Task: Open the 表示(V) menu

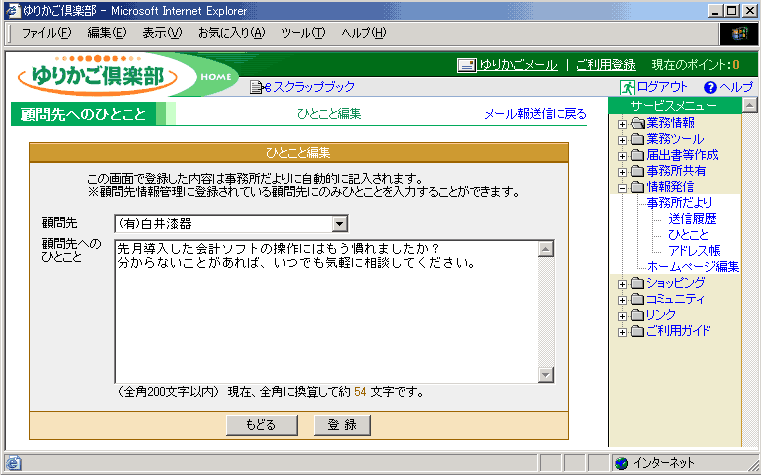Action: (x=162, y=33)
